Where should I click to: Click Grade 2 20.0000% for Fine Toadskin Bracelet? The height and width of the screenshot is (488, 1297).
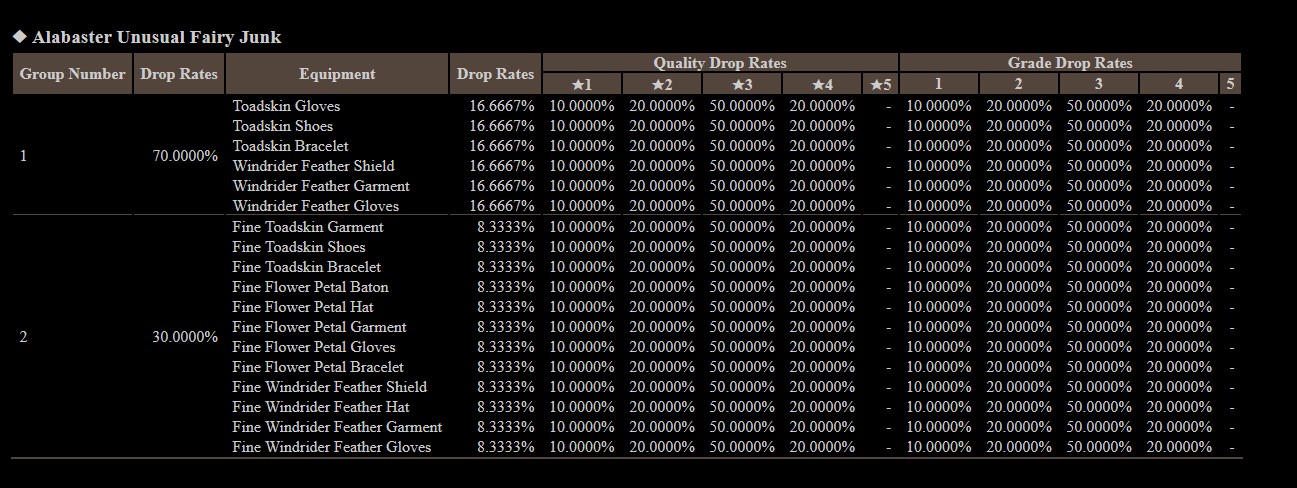pos(1019,267)
